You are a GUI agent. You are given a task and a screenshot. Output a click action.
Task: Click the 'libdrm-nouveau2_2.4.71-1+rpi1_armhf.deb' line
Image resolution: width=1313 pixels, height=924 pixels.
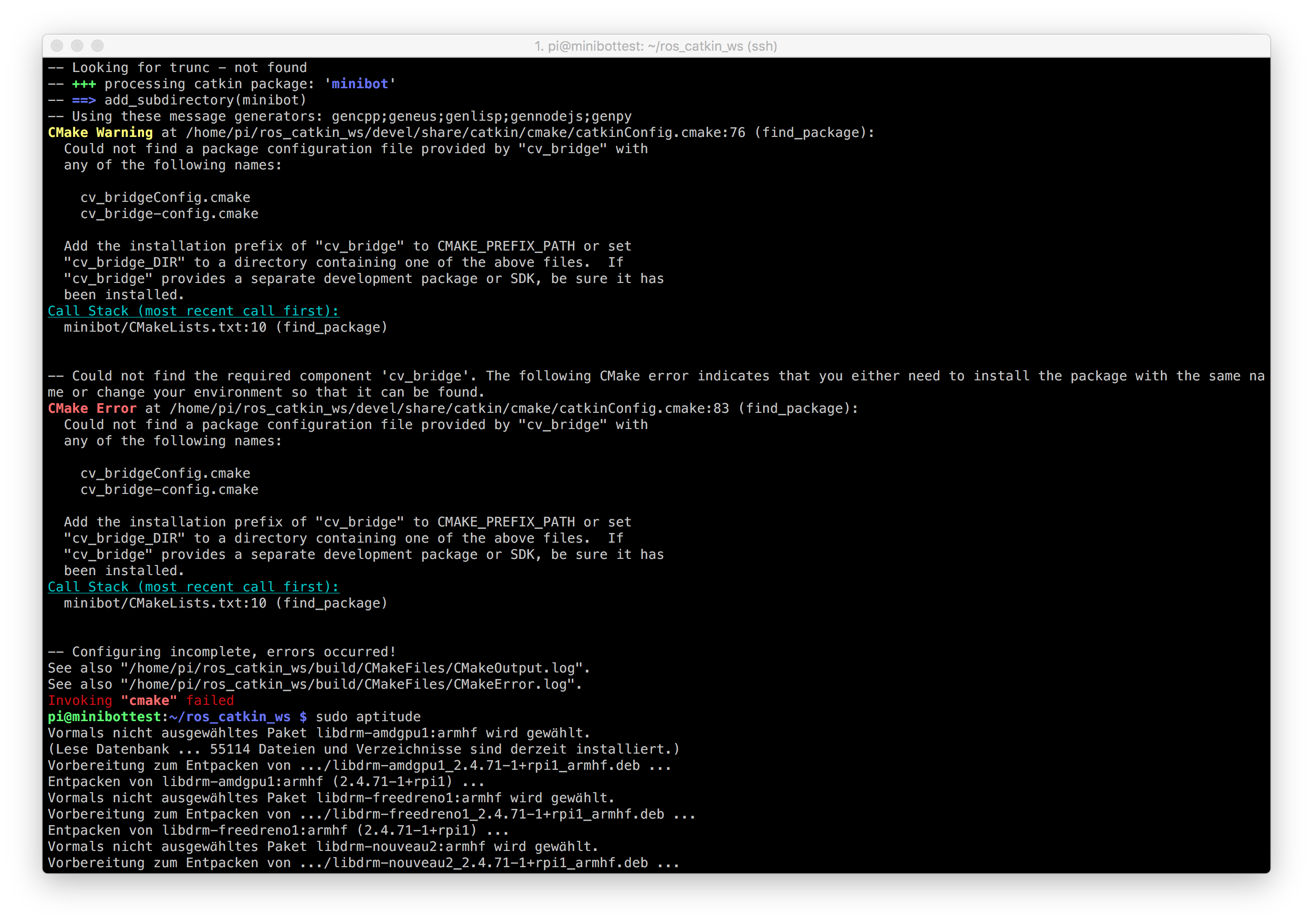[364, 863]
